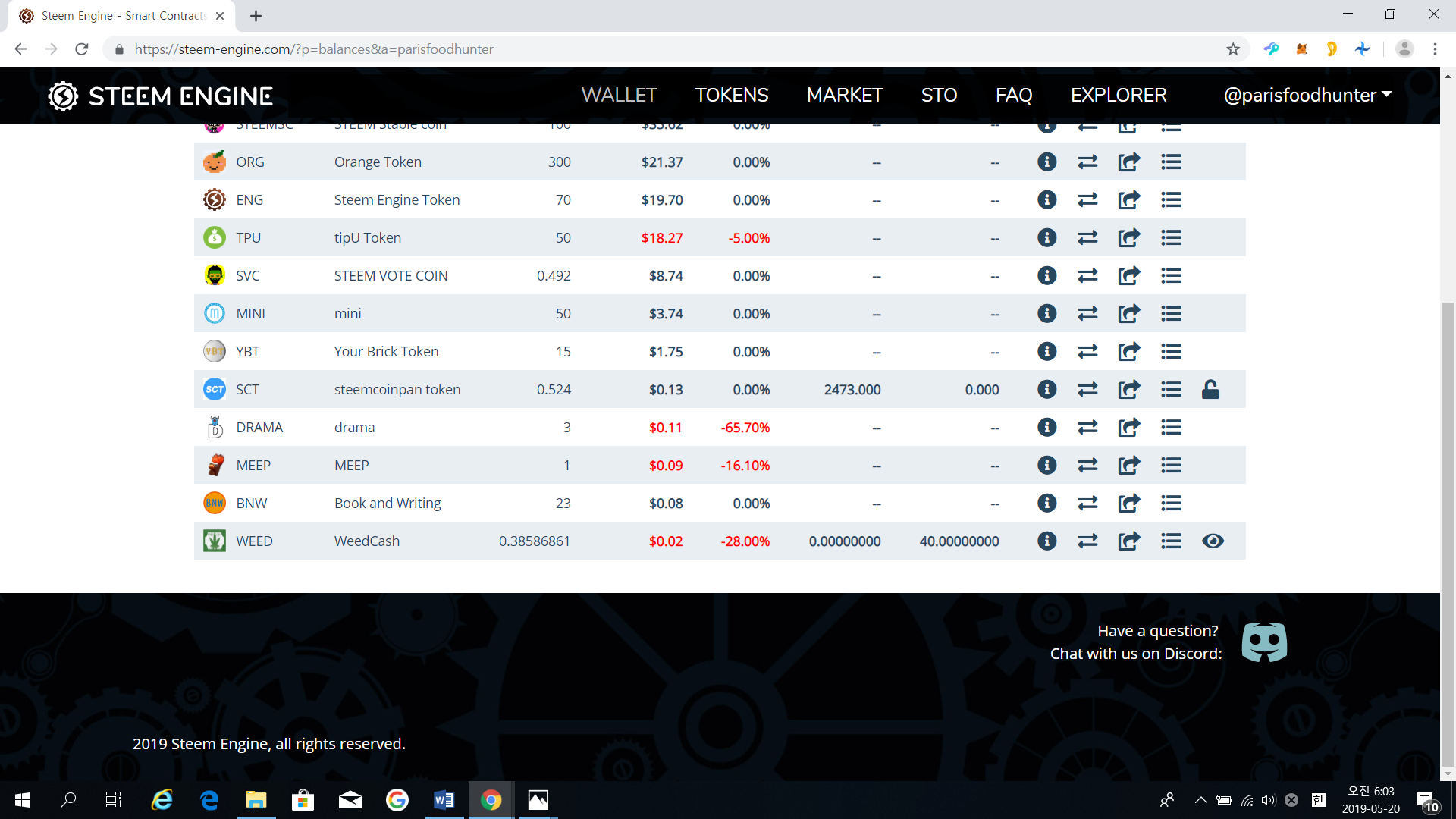Expand system tray hidden icons chevron
The width and height of the screenshot is (1456, 819).
[1200, 799]
